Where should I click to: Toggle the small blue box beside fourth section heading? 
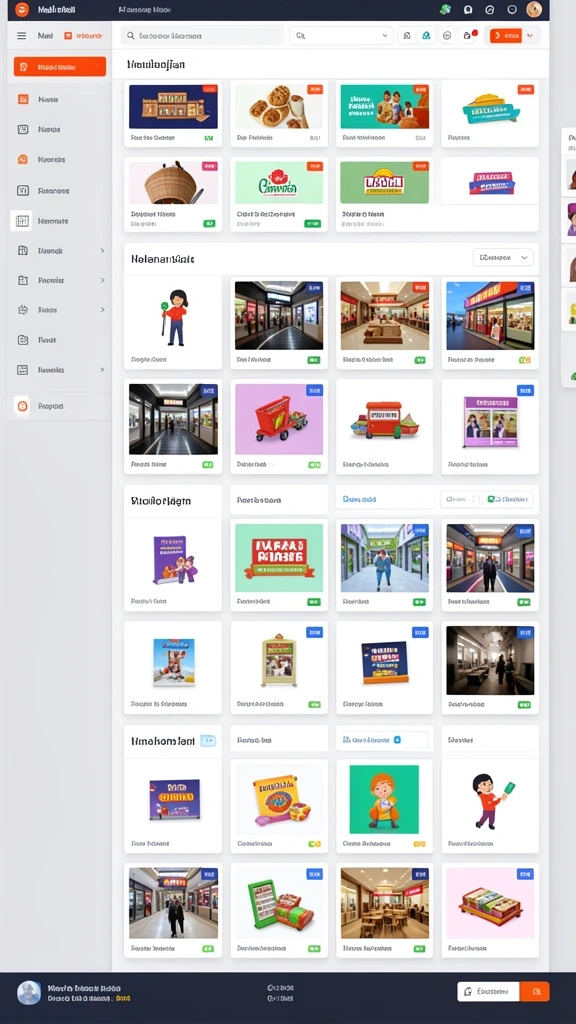click(208, 741)
